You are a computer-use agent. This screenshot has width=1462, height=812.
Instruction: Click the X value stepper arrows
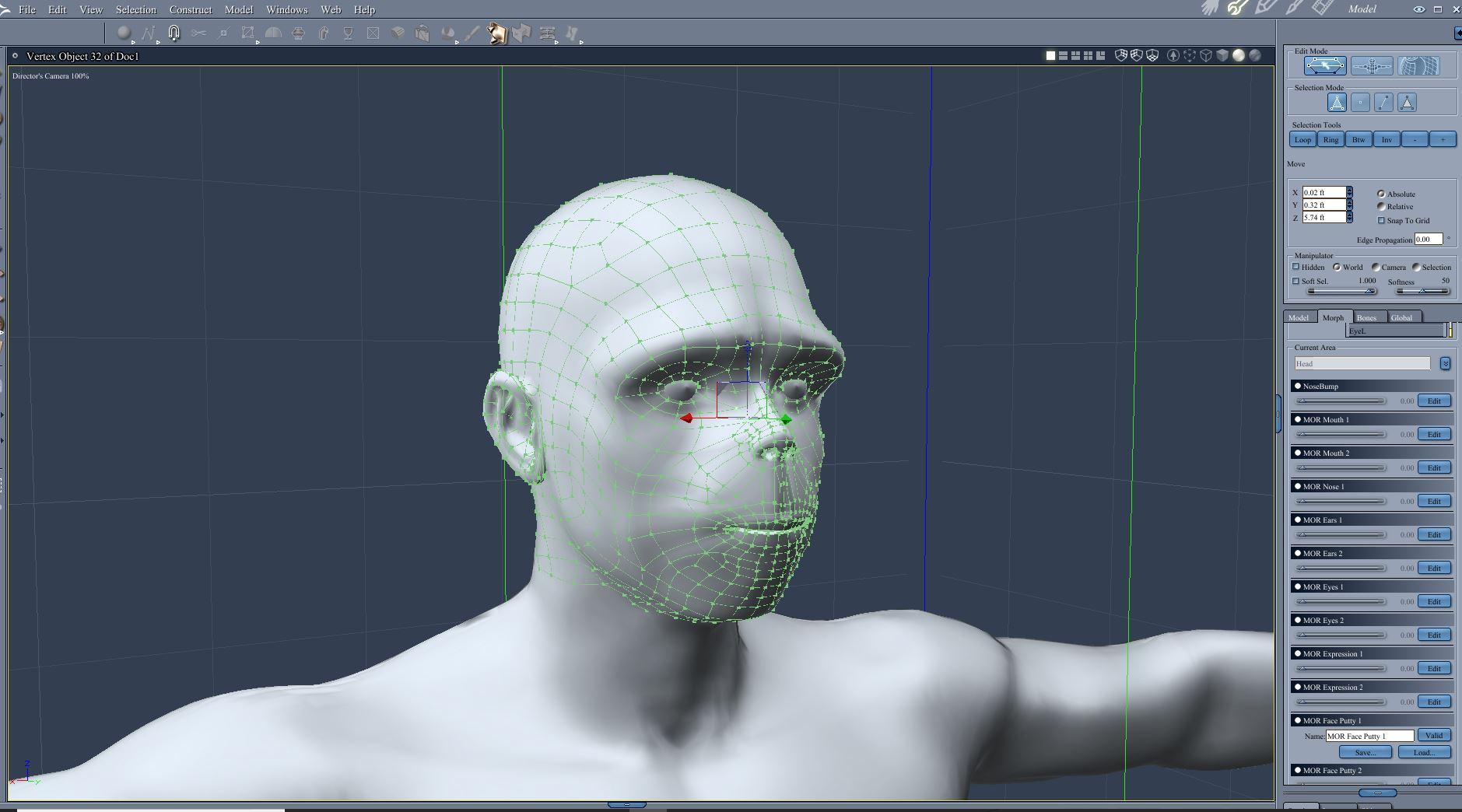1349,192
